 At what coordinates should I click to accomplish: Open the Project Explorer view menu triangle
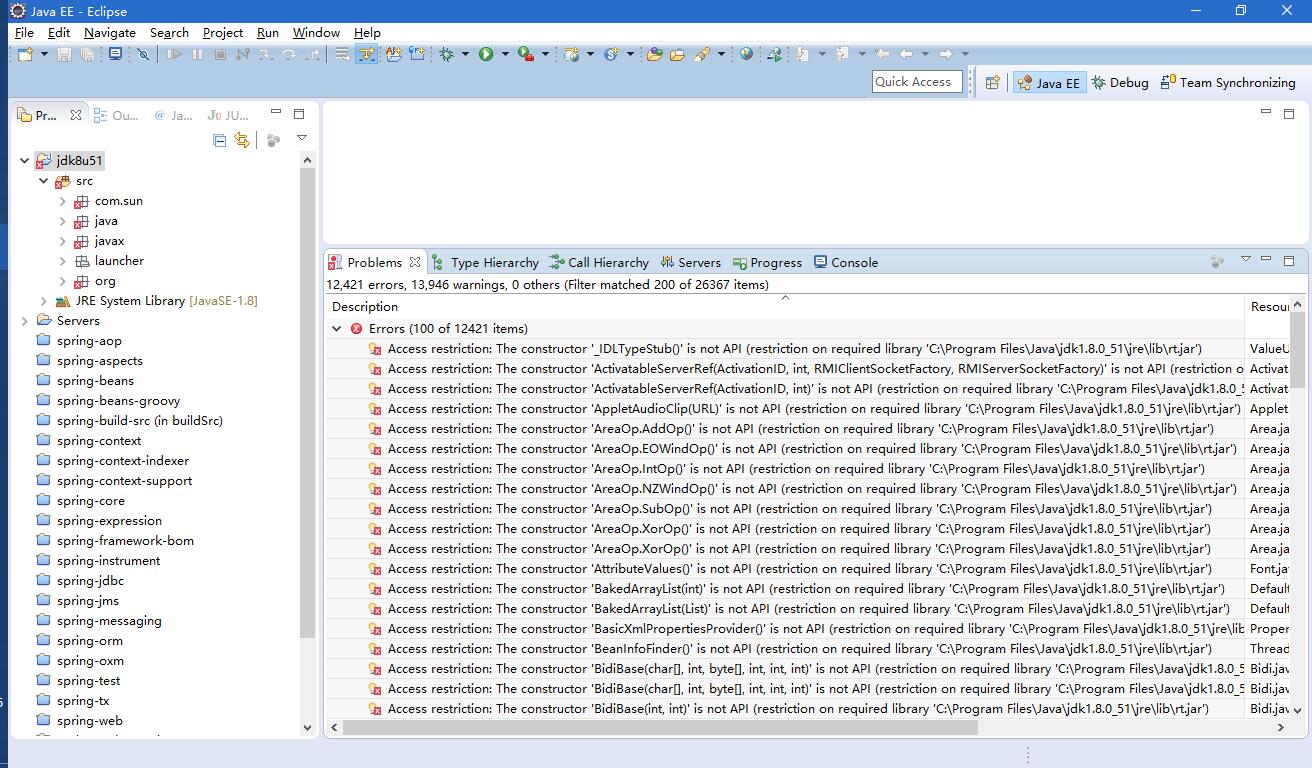click(302, 138)
